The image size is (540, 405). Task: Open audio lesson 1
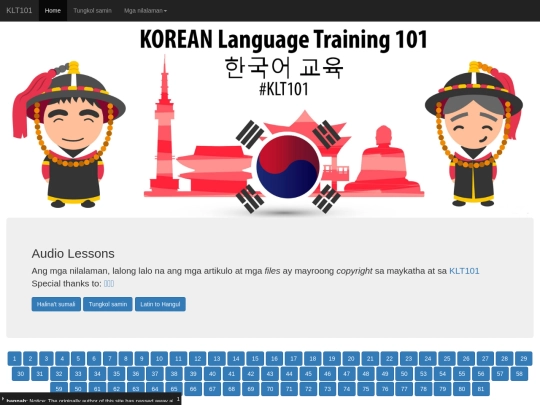14,359
